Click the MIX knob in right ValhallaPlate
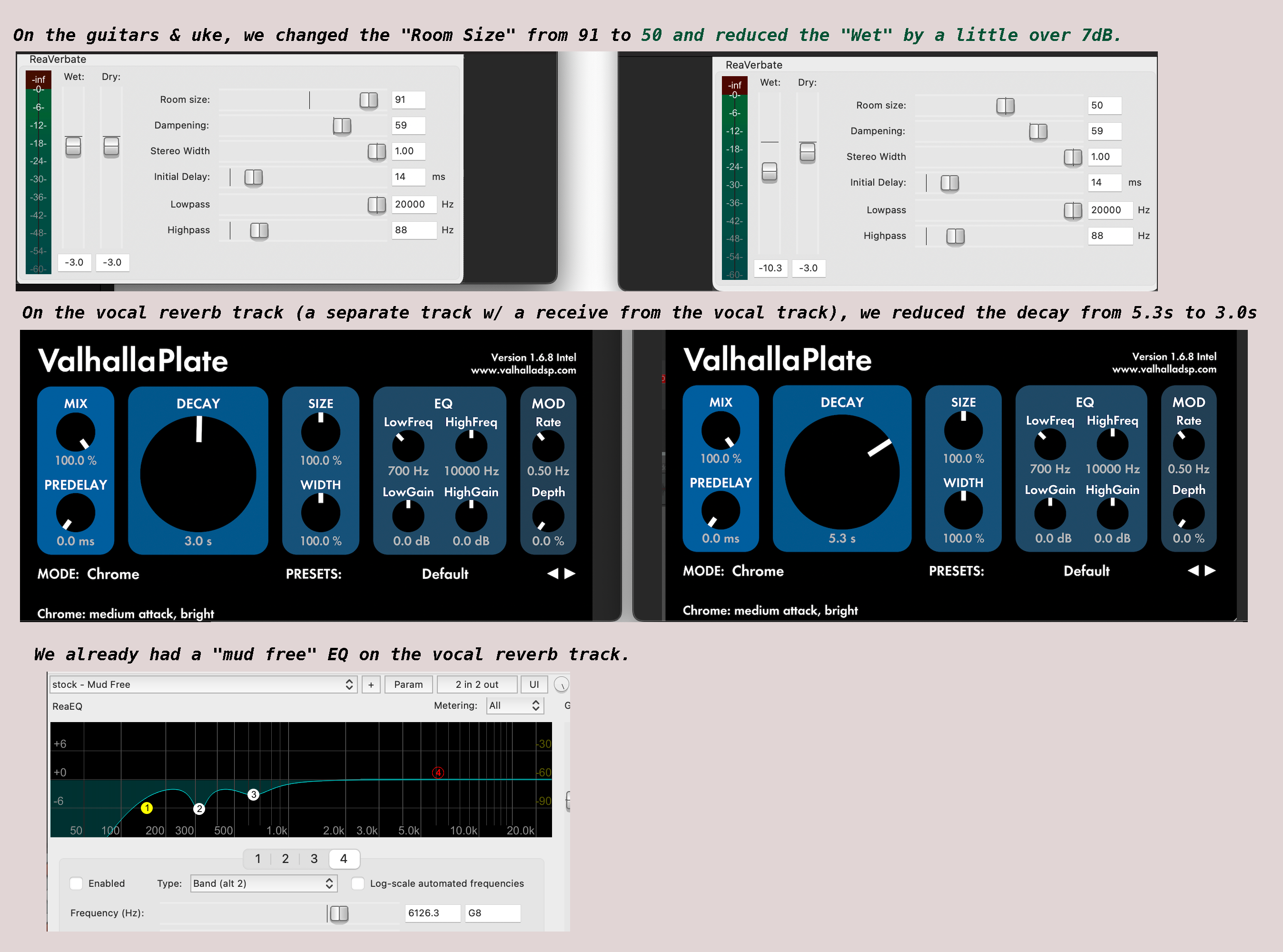This screenshot has height=952, width=1283. [x=720, y=430]
